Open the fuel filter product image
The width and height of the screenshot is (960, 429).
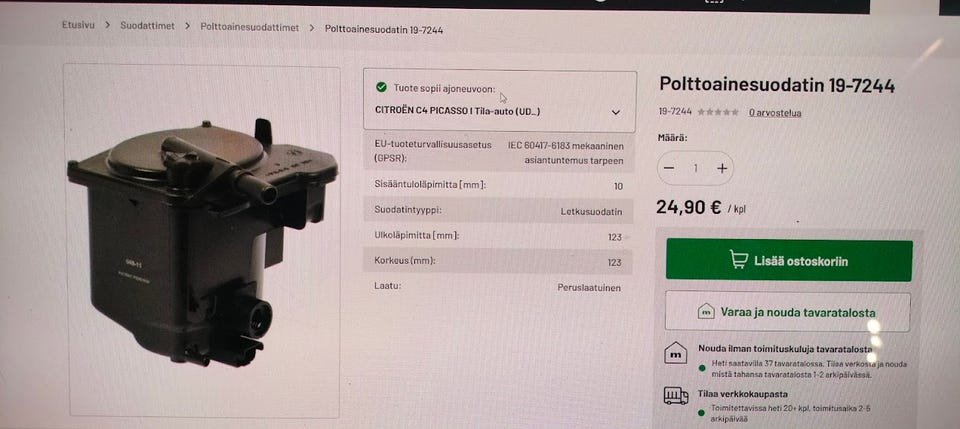pyautogui.click(x=202, y=242)
